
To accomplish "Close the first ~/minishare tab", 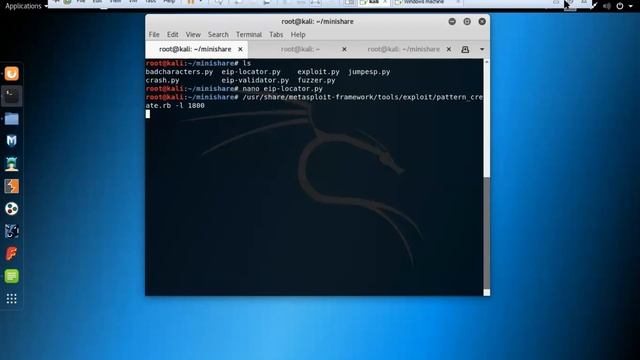I will pyautogui.click(x=240, y=49).
